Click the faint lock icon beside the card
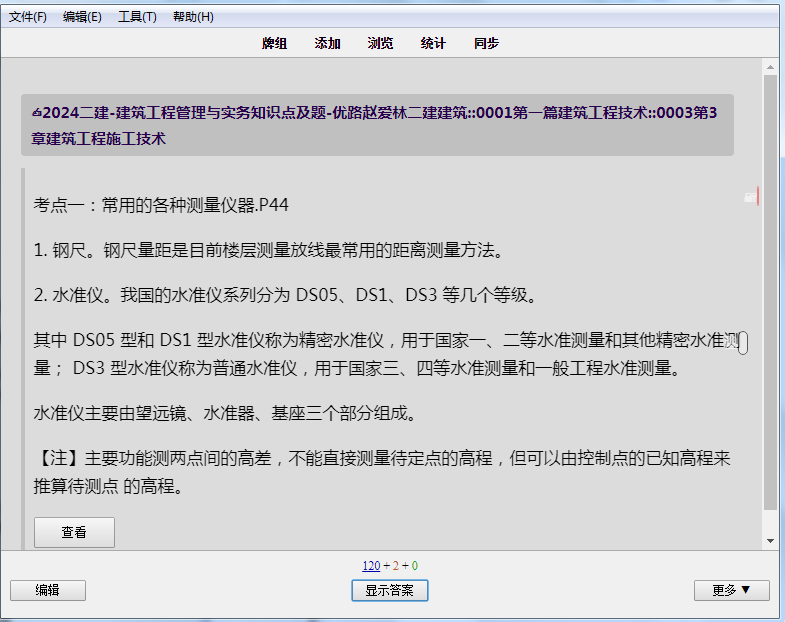This screenshot has width=785, height=622. pyautogui.click(x=750, y=197)
